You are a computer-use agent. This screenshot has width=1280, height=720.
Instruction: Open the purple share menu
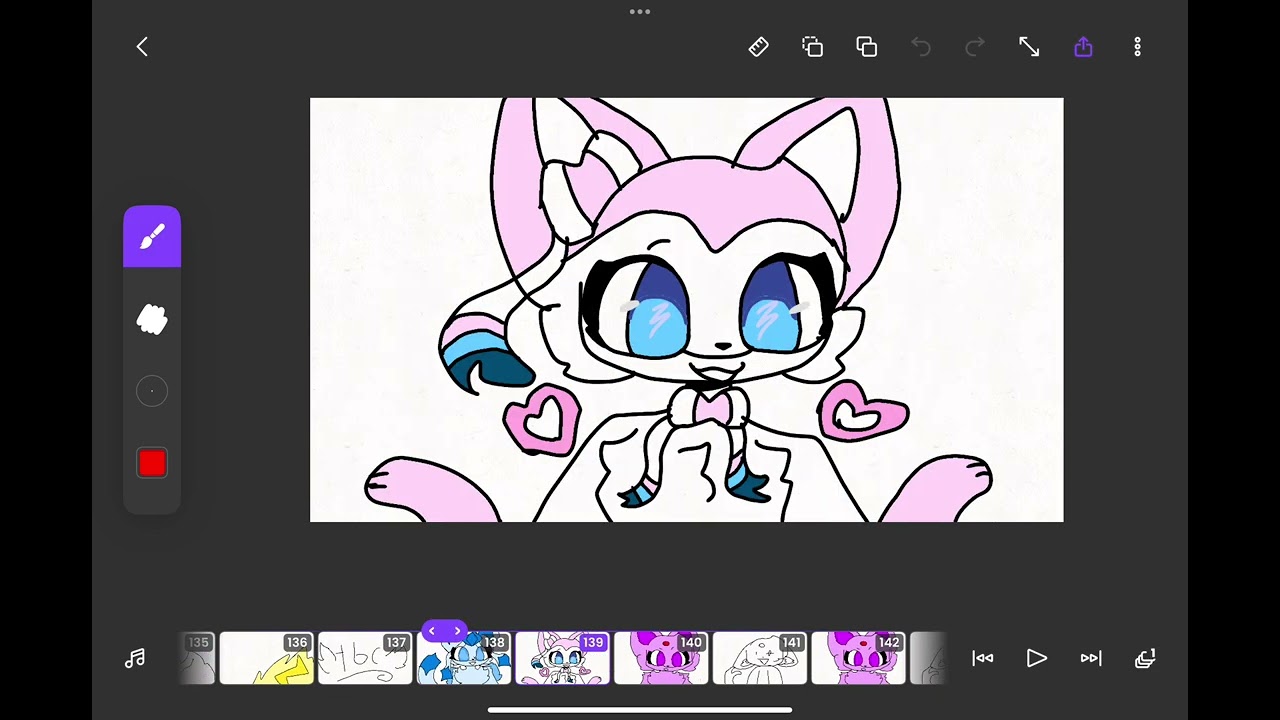pos(1083,47)
